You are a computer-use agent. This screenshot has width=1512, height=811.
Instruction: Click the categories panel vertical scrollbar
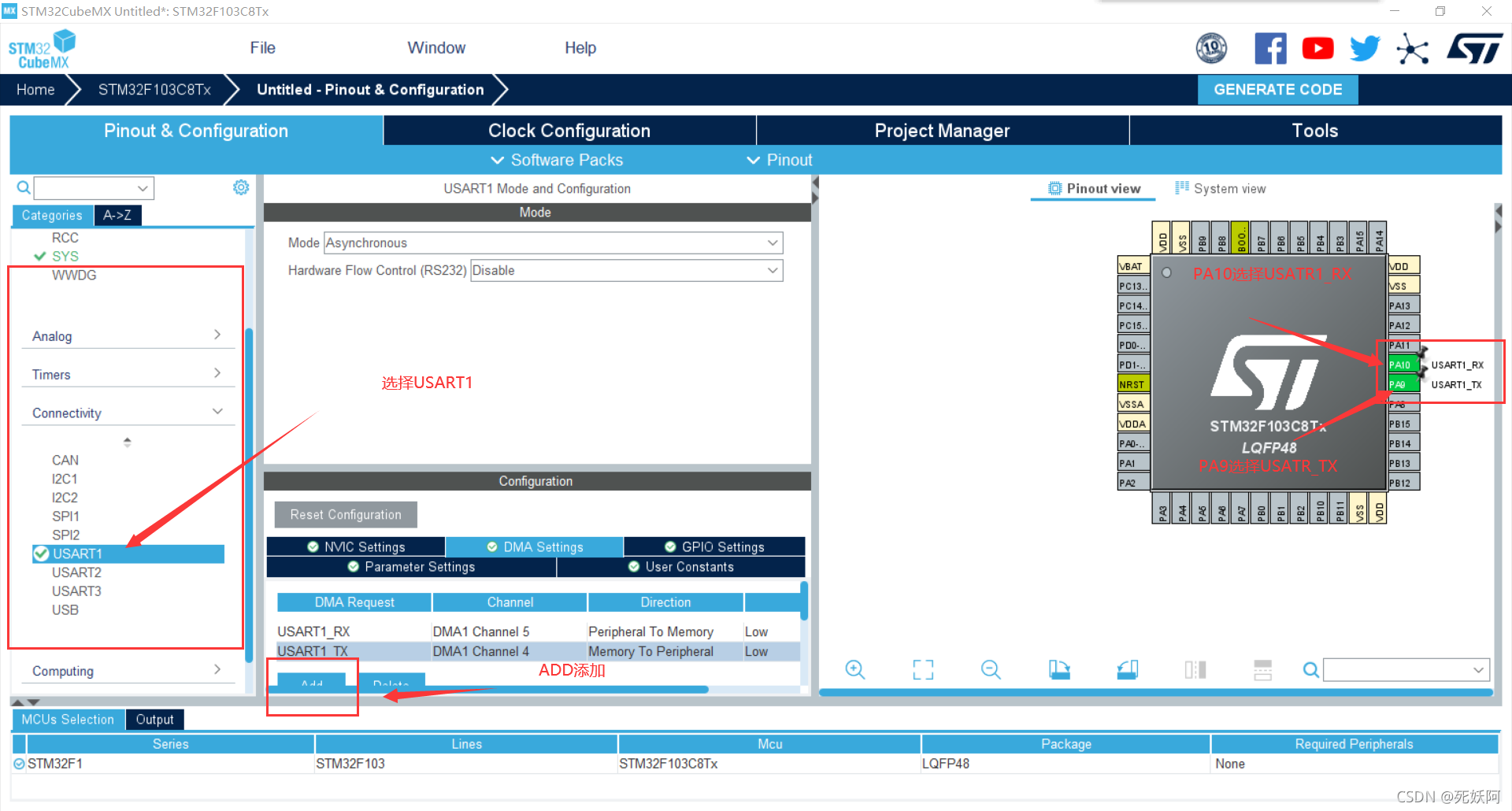[249, 496]
